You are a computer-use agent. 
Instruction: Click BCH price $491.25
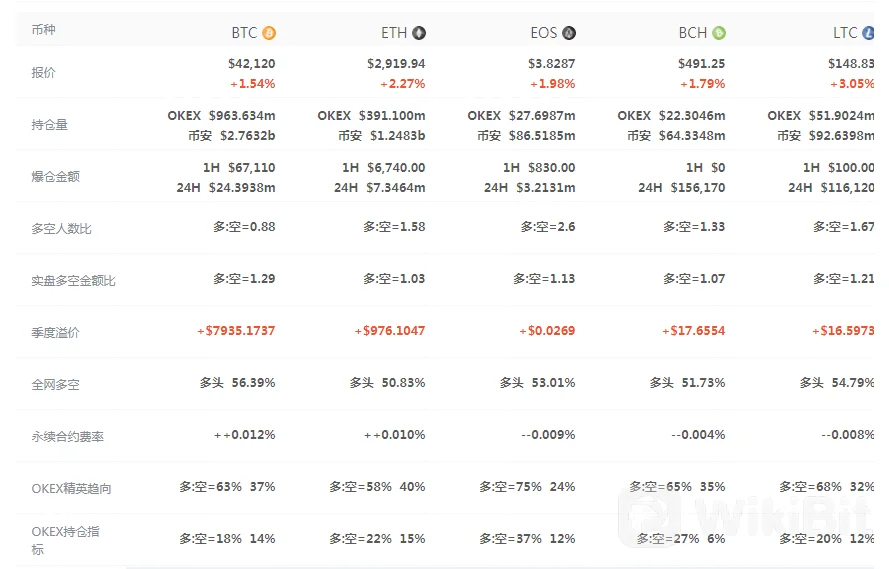coord(701,64)
